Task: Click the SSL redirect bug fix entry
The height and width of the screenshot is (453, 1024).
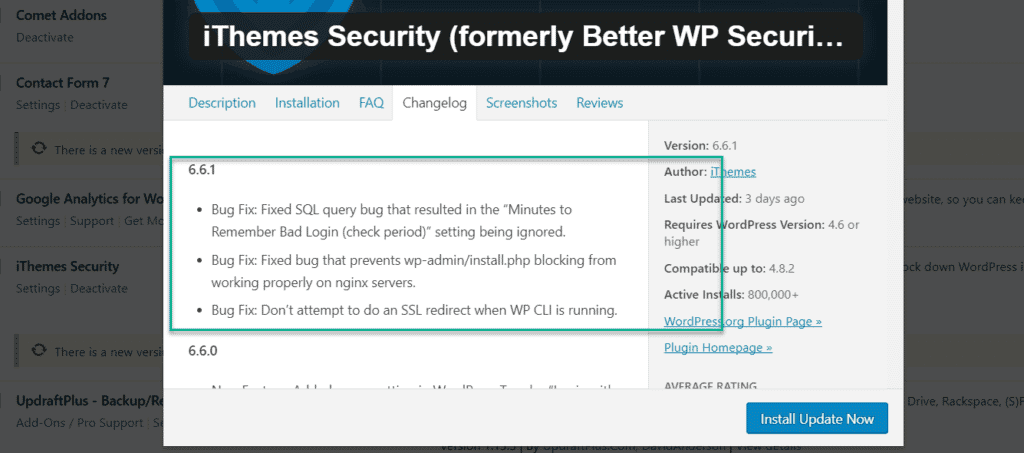Action: [414, 311]
